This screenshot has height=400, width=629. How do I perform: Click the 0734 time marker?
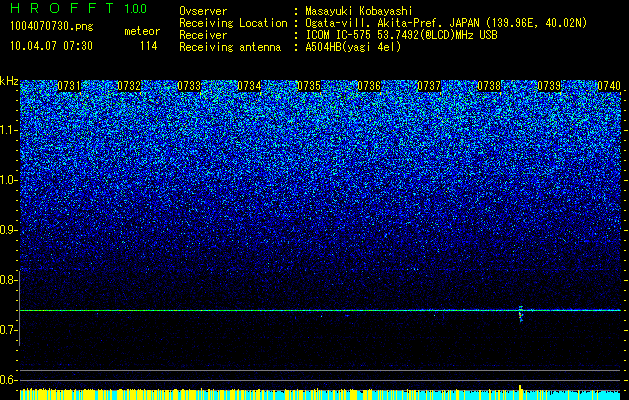pos(249,86)
